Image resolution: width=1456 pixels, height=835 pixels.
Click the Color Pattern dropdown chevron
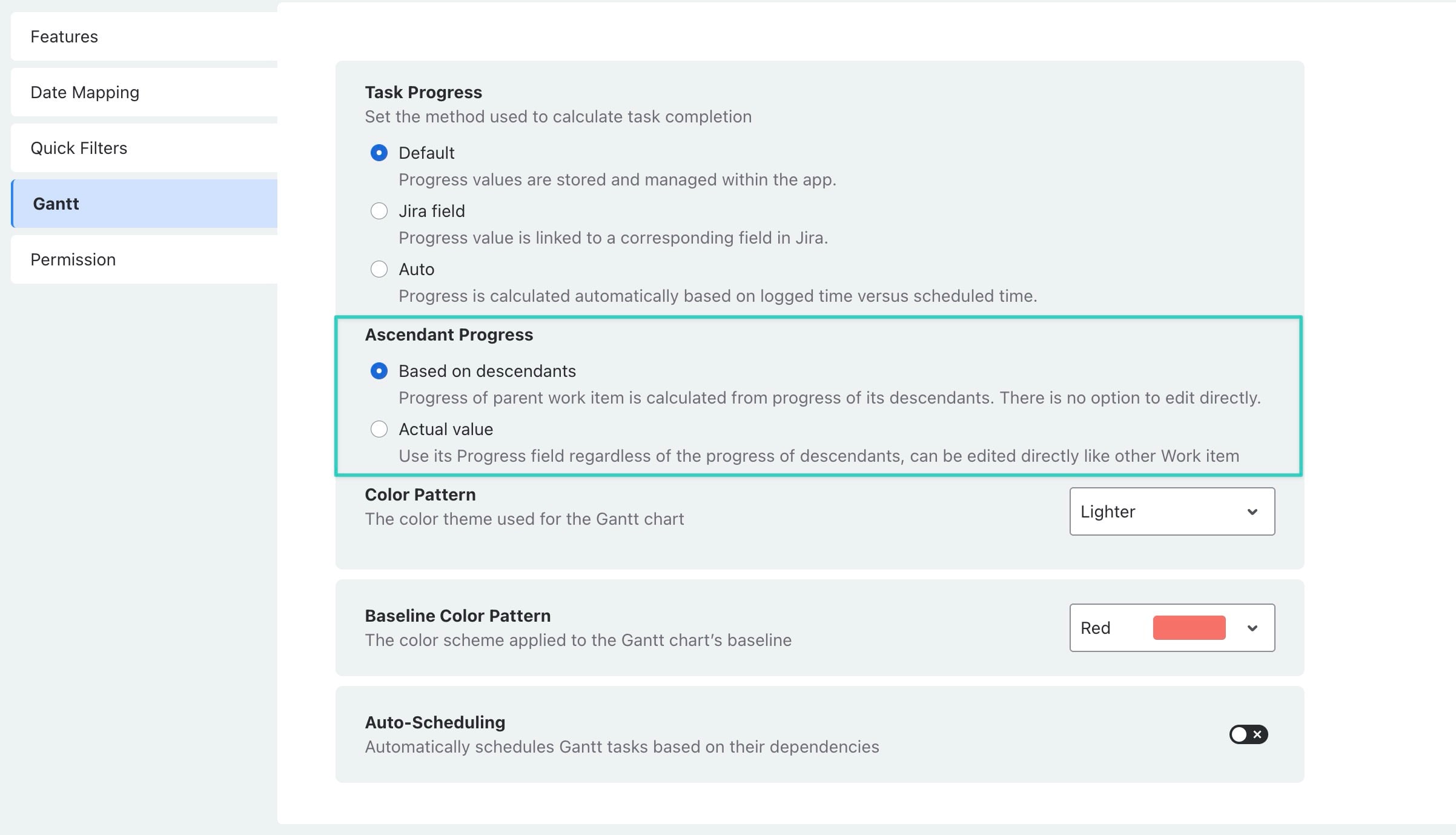pyautogui.click(x=1252, y=512)
